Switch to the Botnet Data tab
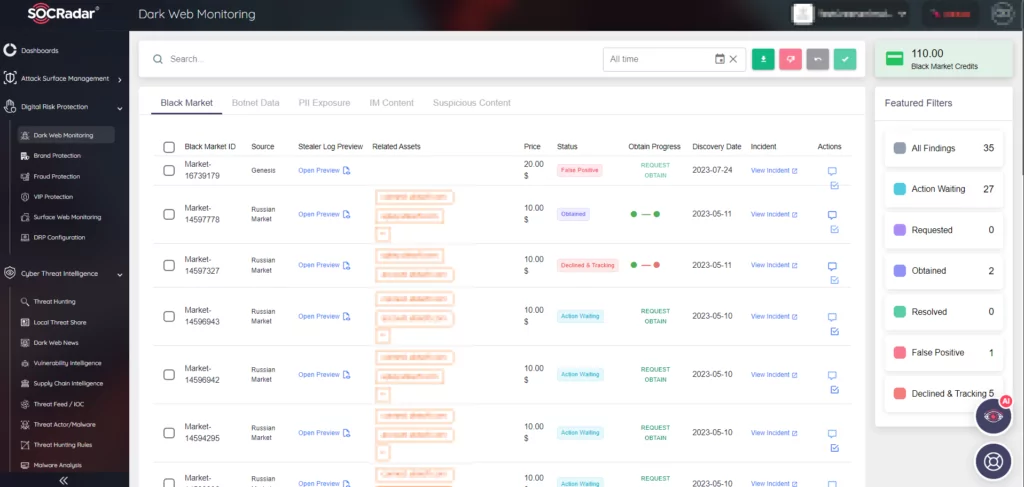This screenshot has width=1024, height=487. [x=255, y=103]
